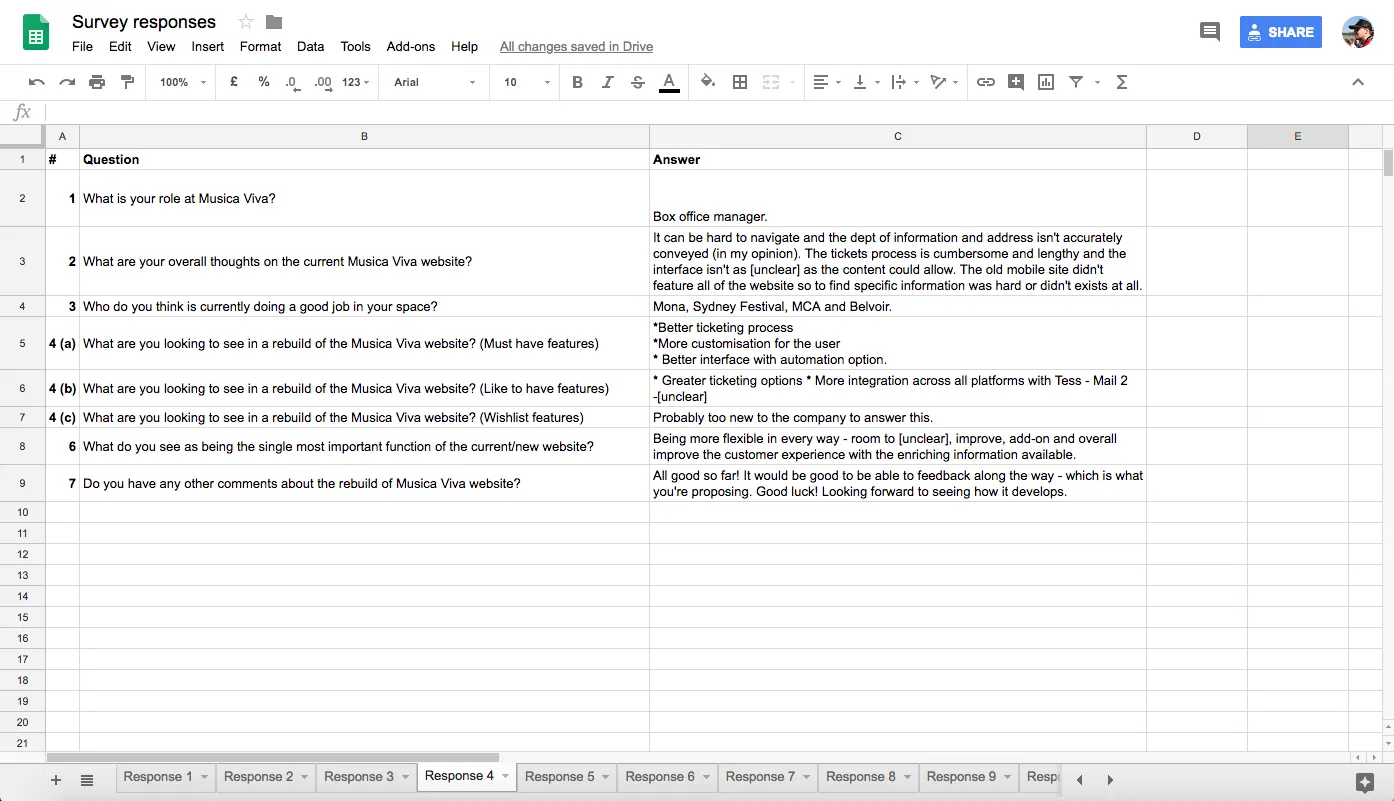
Task: Insert a link
Action: [x=986, y=82]
